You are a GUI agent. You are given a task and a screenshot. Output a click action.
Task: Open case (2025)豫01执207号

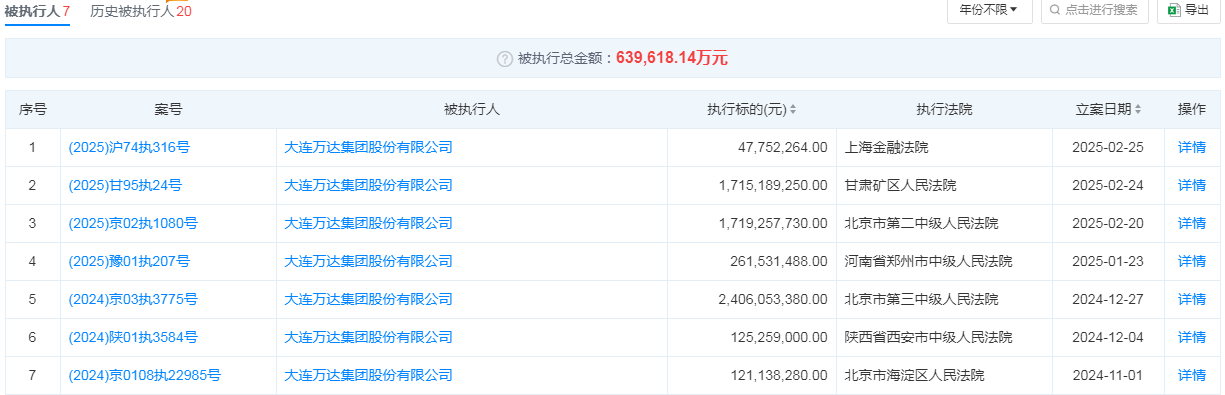point(129,261)
